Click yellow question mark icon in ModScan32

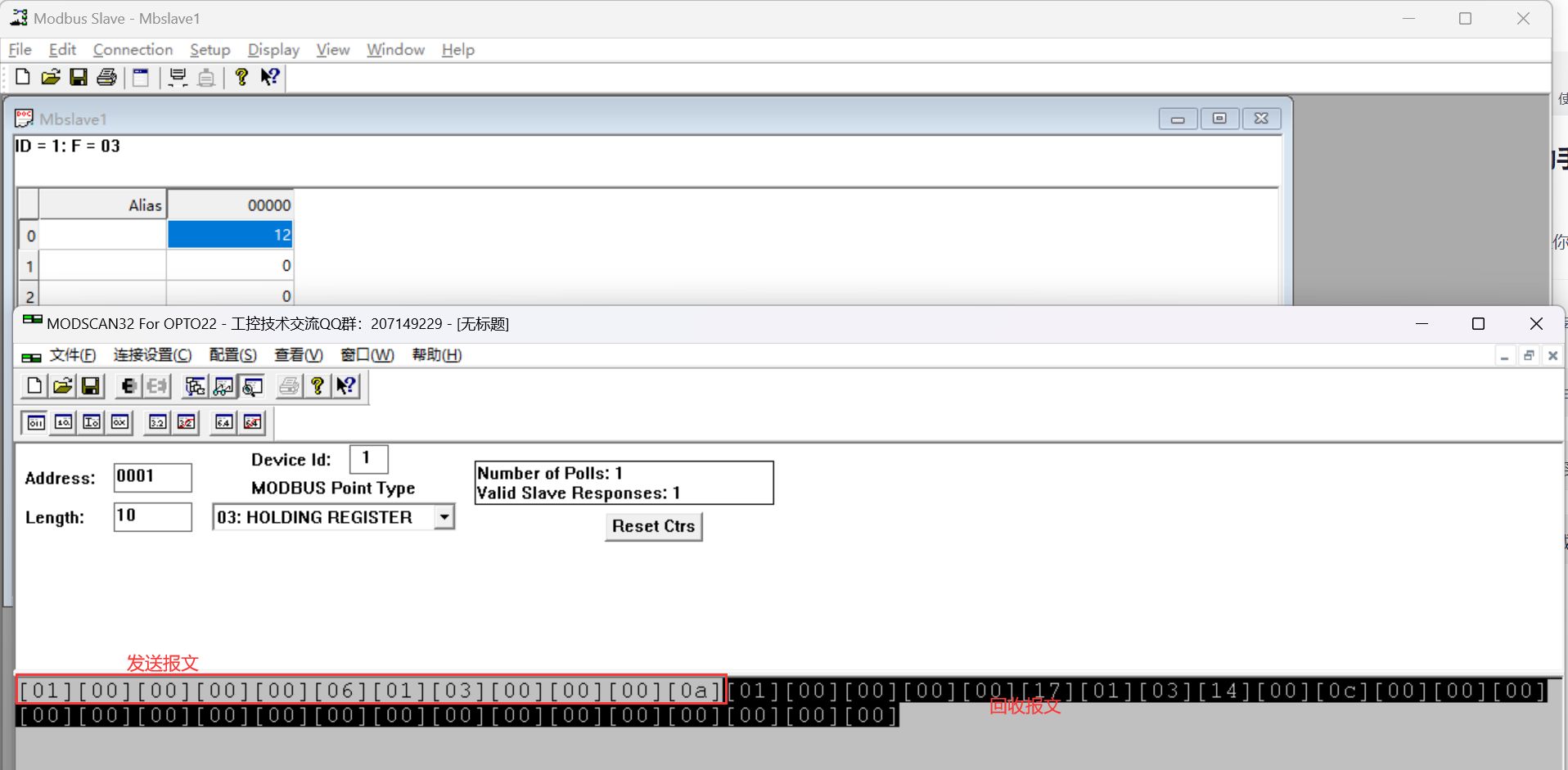tap(318, 385)
